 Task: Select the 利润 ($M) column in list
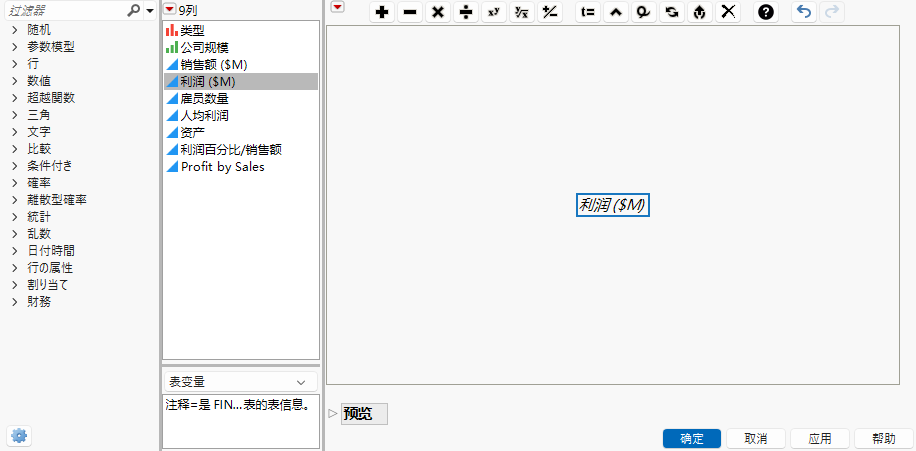coord(241,82)
